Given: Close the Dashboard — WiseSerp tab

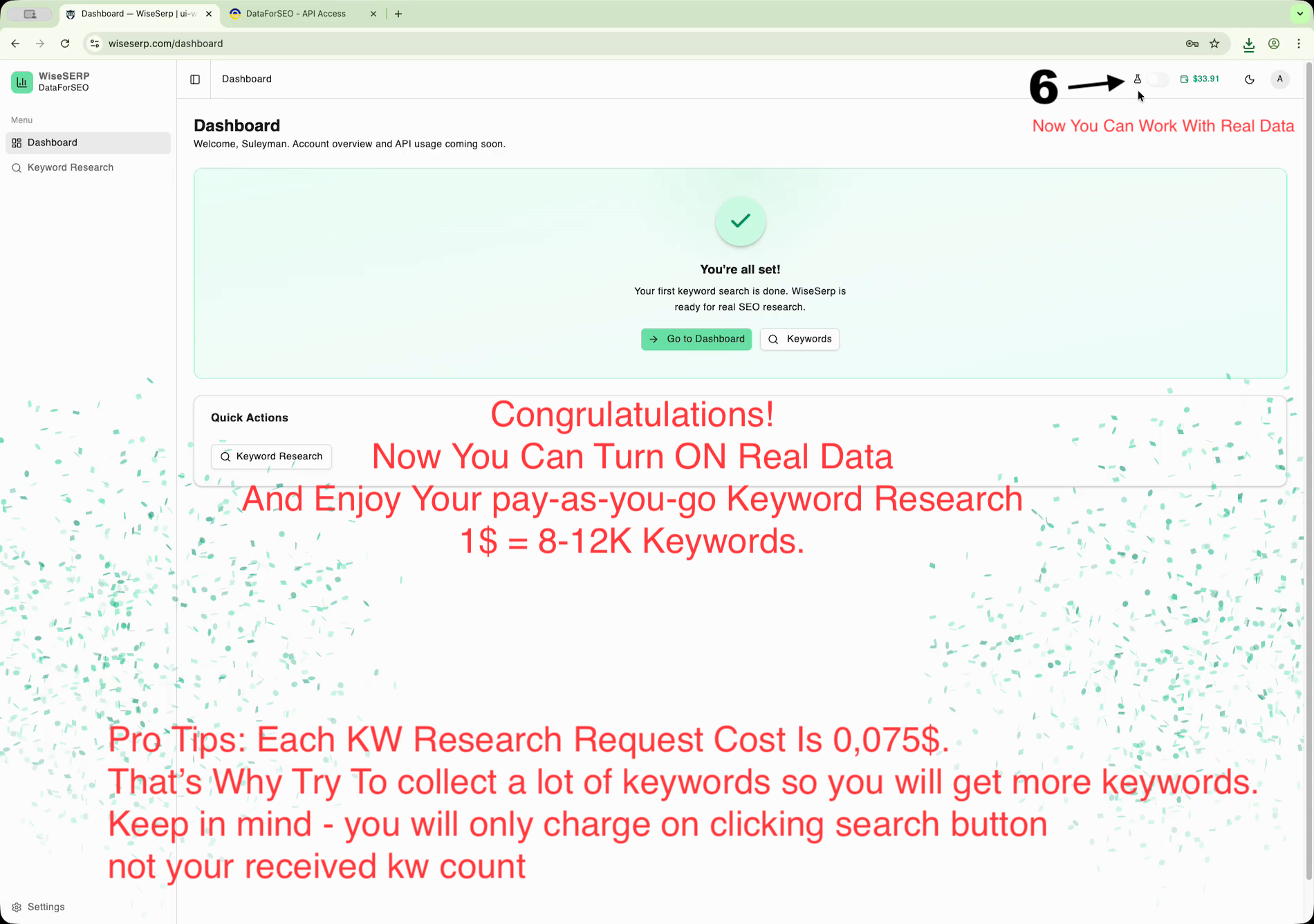Looking at the screenshot, I should [x=209, y=14].
